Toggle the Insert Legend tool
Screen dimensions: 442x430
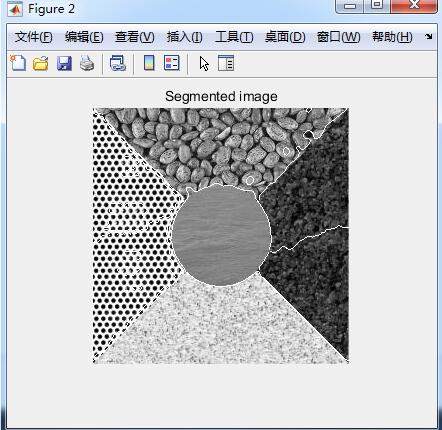click(172, 63)
